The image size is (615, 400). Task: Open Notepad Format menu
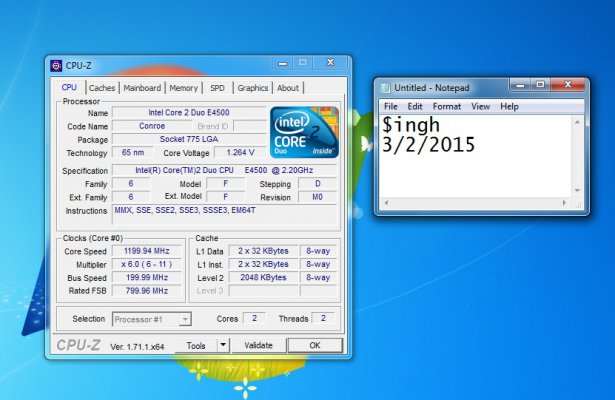pyautogui.click(x=447, y=106)
